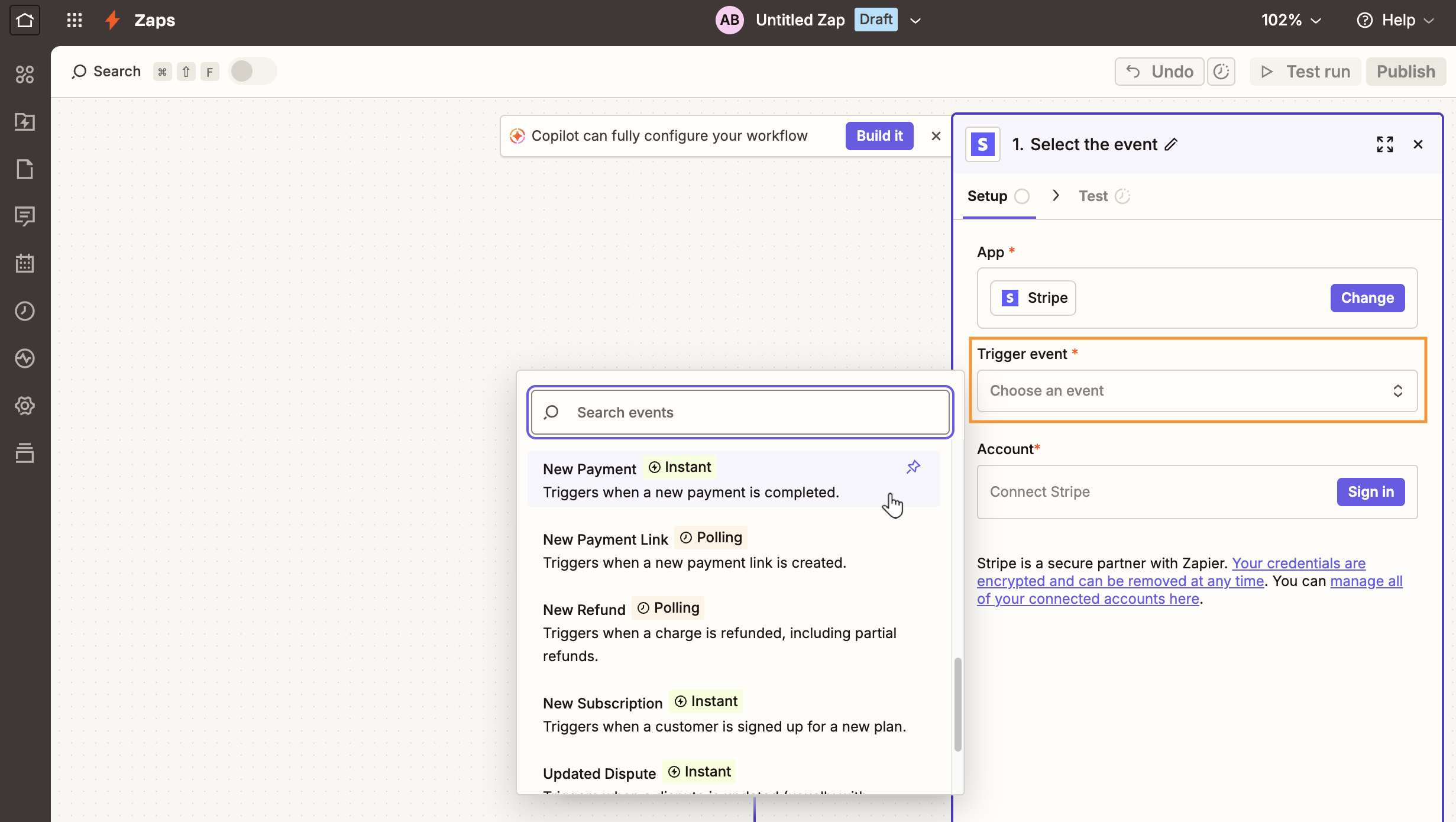
Task: Open the speech bubble notes icon in sidebar
Action: [25, 216]
